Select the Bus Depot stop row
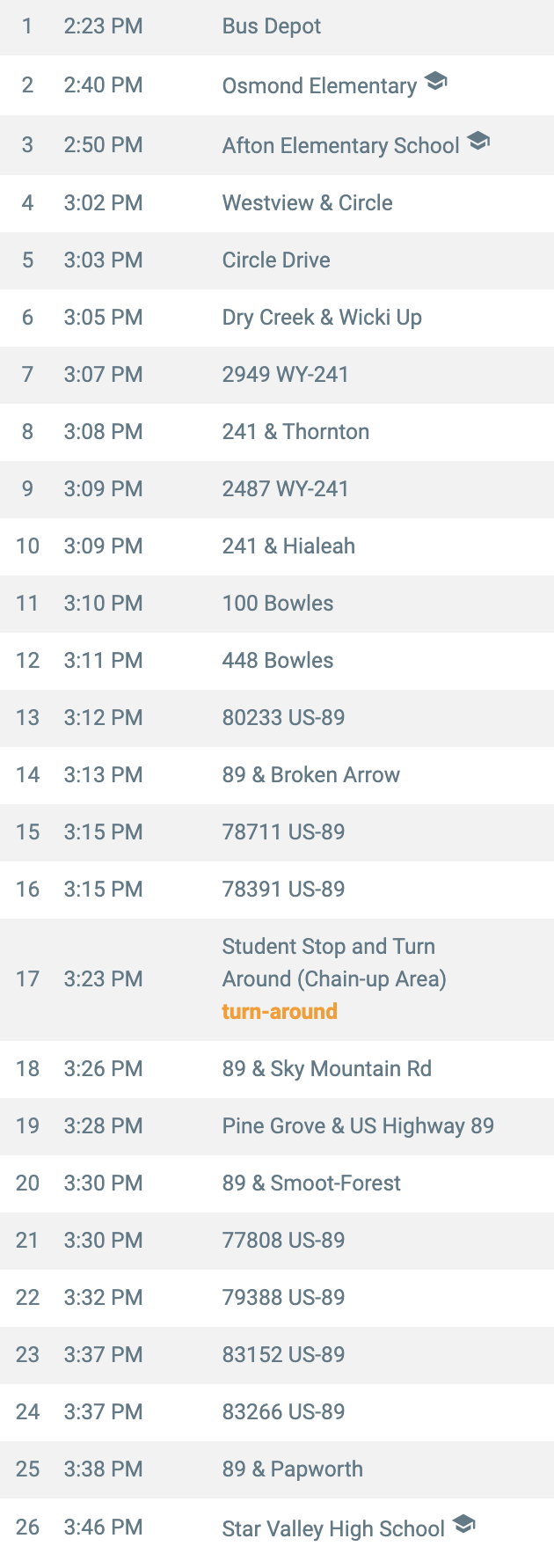 (277, 26)
